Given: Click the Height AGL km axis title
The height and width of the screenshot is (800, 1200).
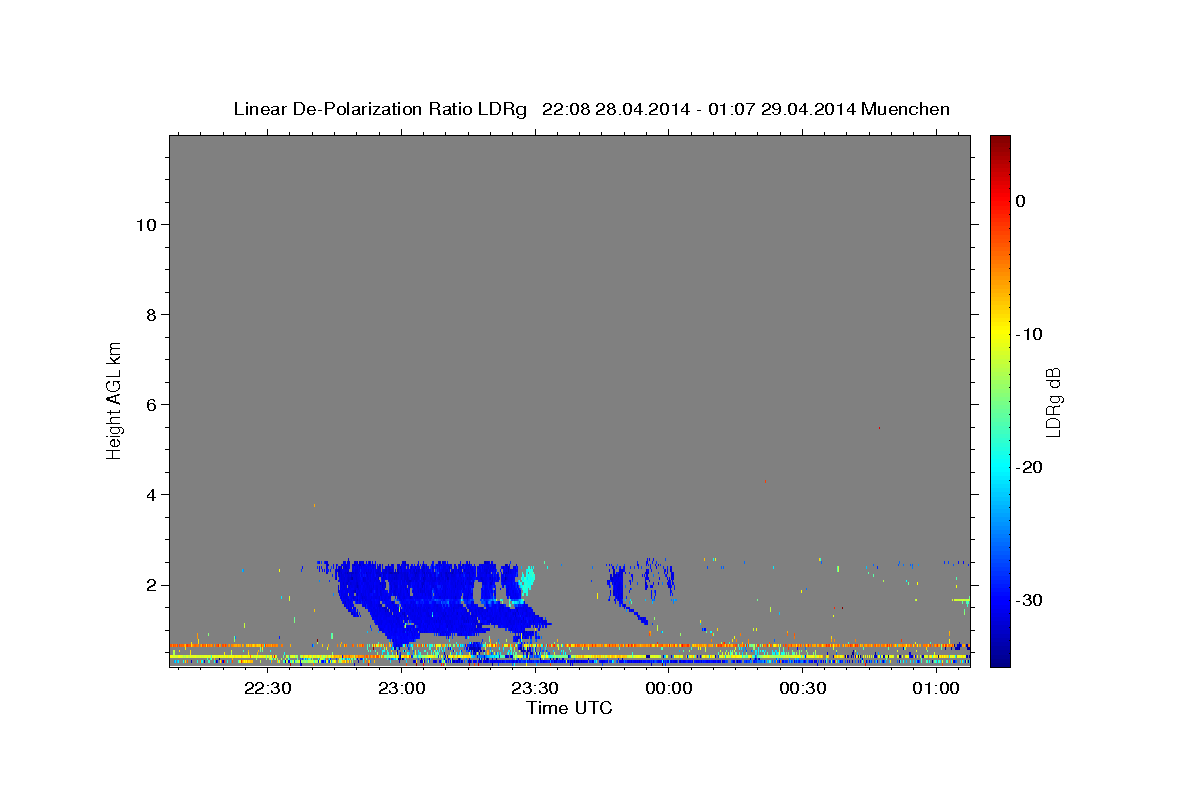Looking at the screenshot, I should [115, 399].
